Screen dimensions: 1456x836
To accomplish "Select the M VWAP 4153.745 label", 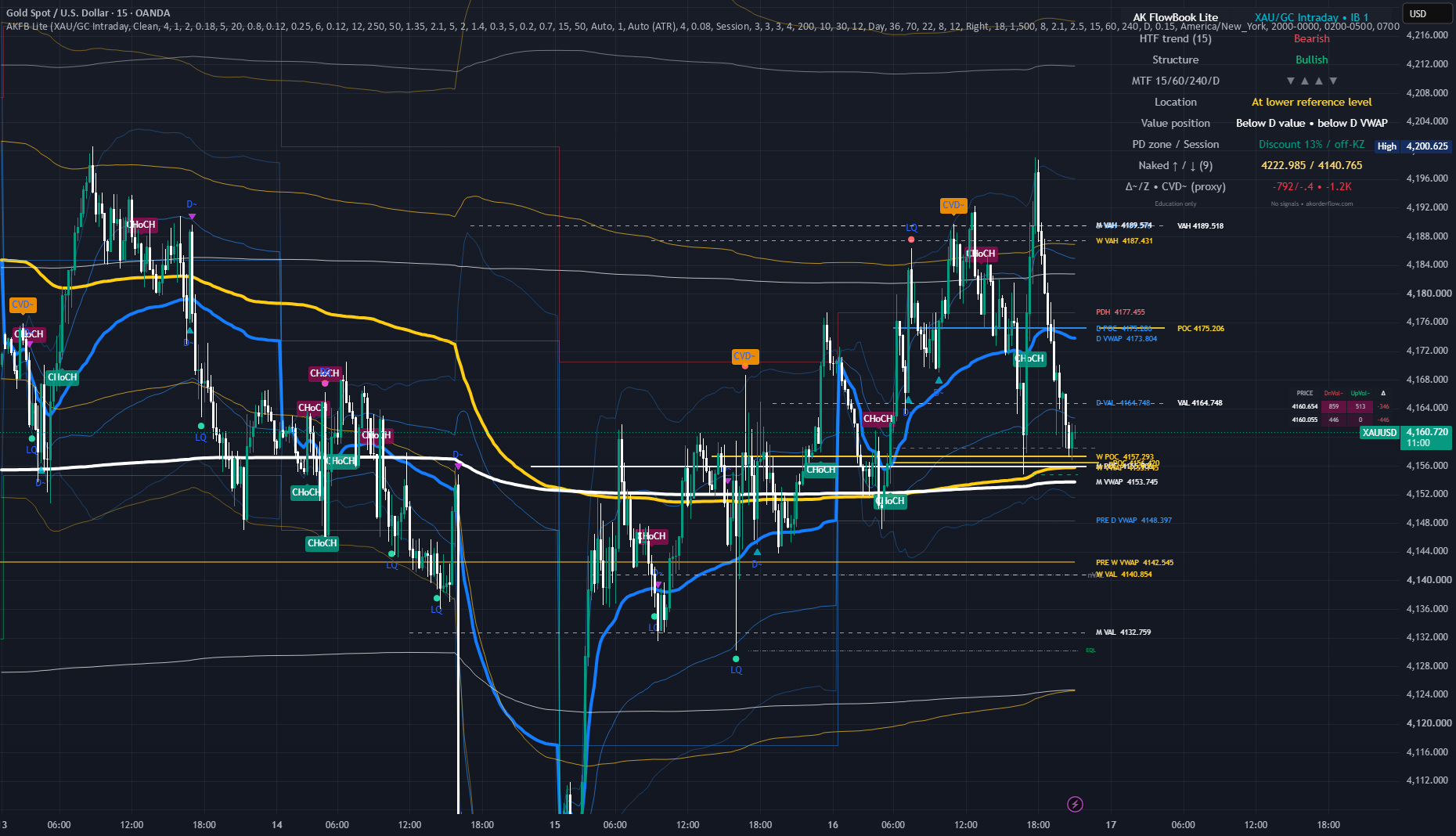I will [x=1126, y=482].
